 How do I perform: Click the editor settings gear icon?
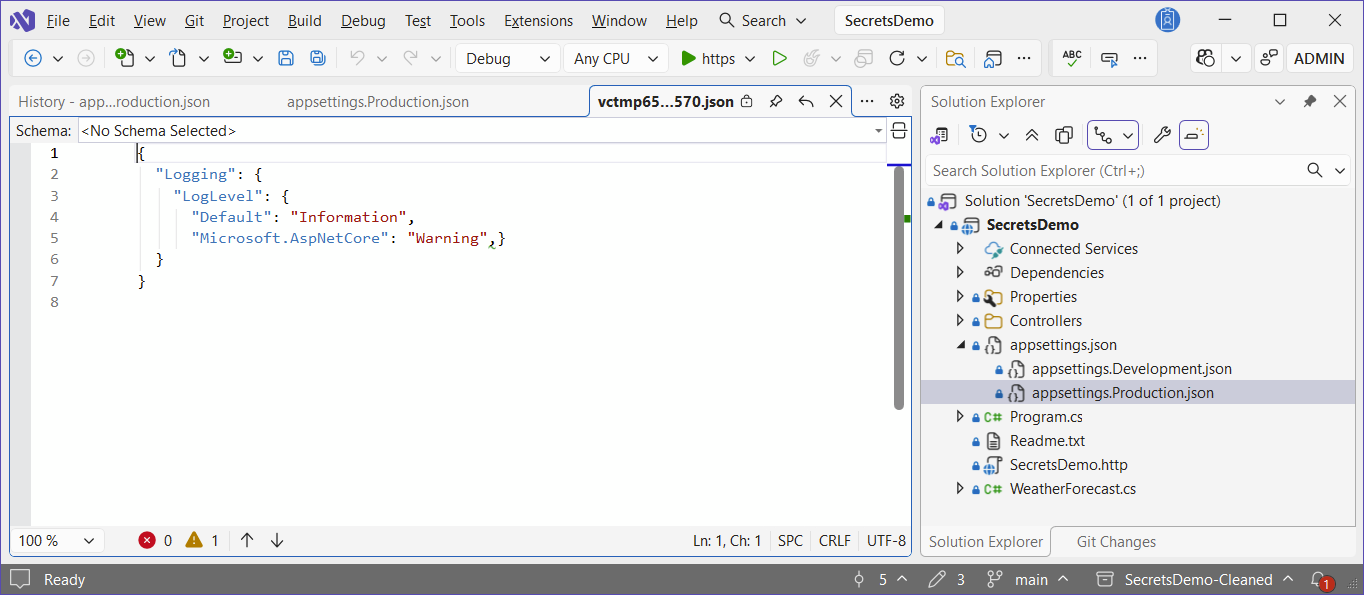tap(897, 102)
